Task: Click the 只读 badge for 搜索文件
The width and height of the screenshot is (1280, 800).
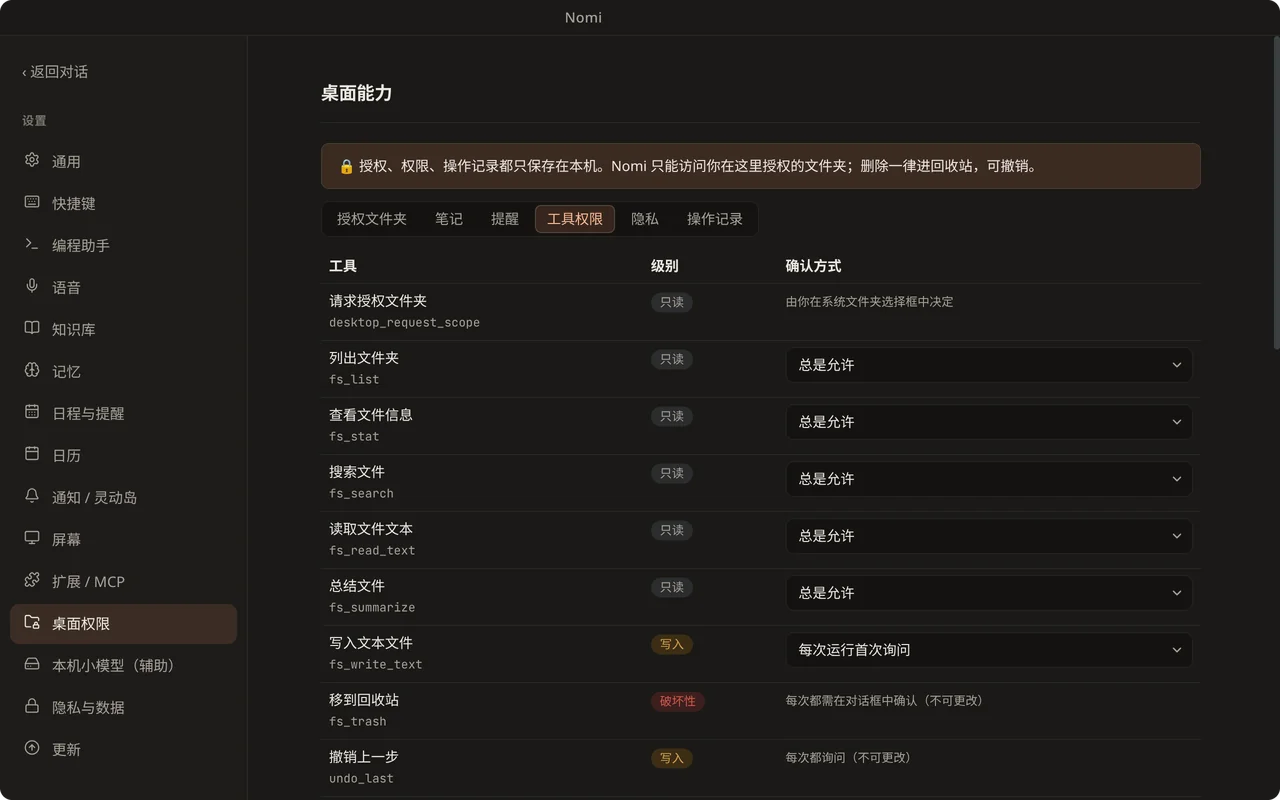Action: coord(672,473)
